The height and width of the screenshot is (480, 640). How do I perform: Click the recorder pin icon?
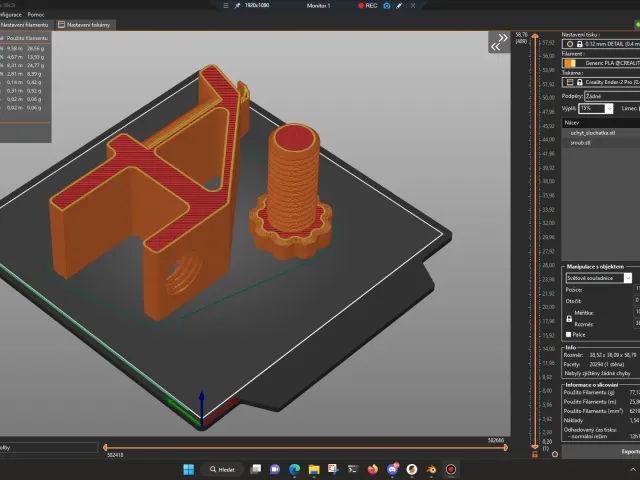tap(237, 6)
